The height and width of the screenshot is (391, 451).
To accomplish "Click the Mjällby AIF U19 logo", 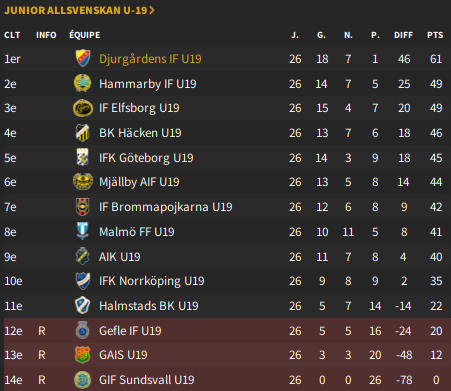I will click(x=83, y=182).
